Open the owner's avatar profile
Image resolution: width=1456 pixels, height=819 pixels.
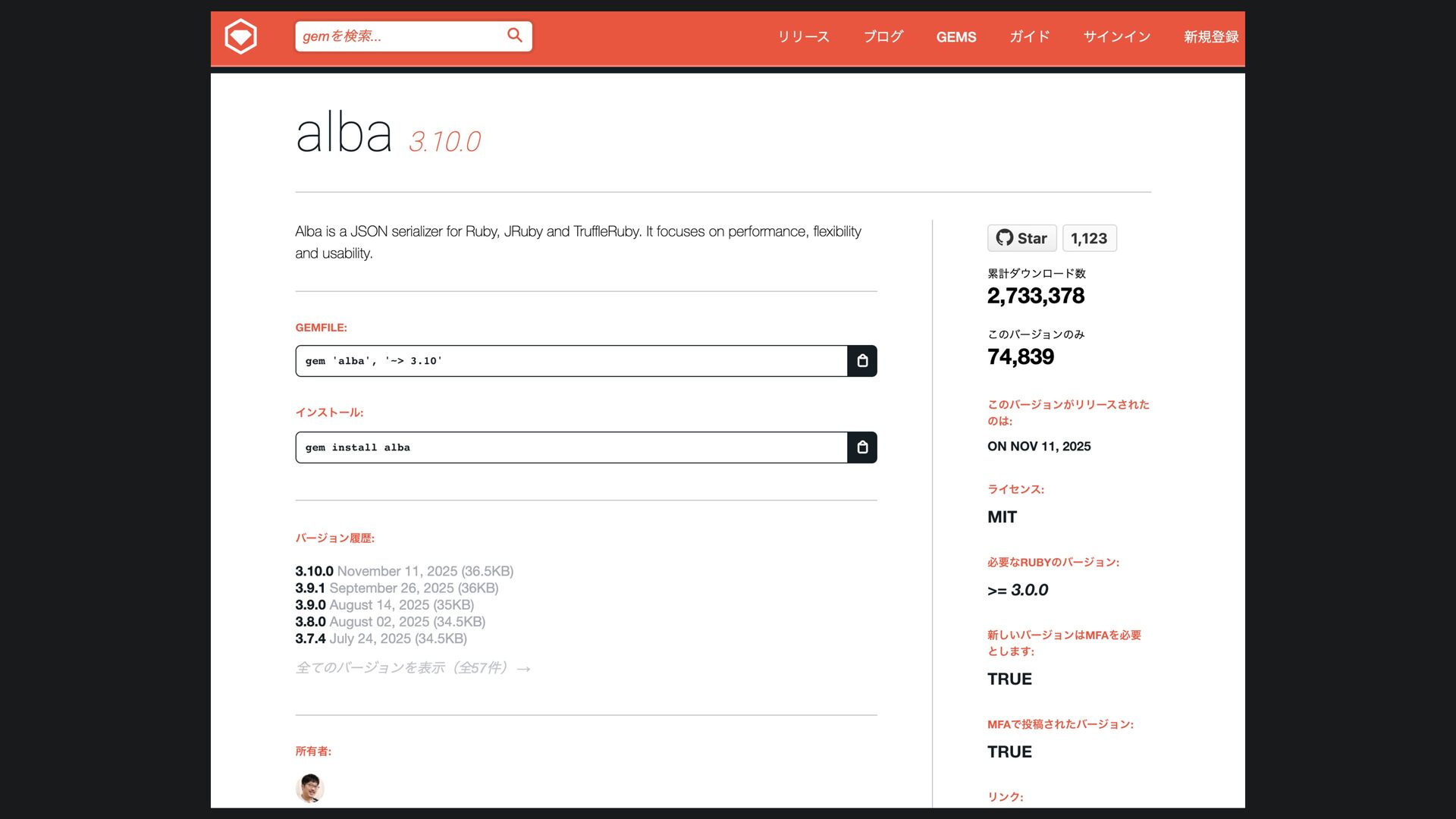(x=309, y=788)
